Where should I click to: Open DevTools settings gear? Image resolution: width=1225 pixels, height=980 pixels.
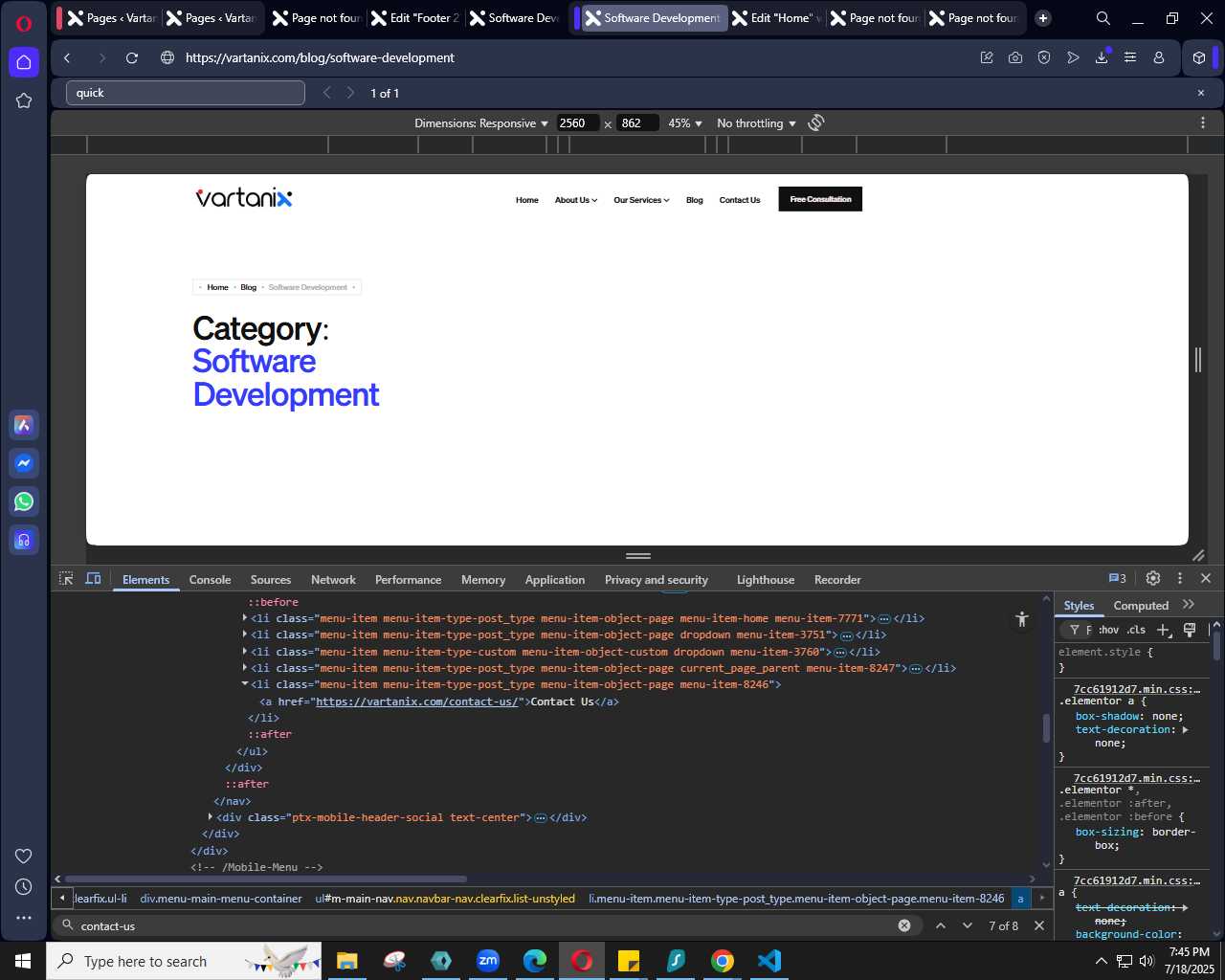coord(1153,578)
